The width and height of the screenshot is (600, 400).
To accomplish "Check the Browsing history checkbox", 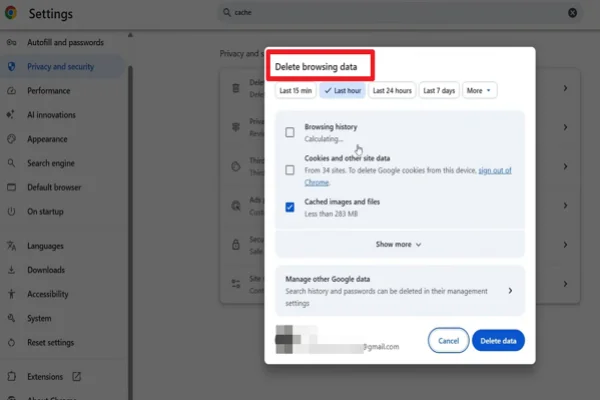I will click(x=290, y=132).
